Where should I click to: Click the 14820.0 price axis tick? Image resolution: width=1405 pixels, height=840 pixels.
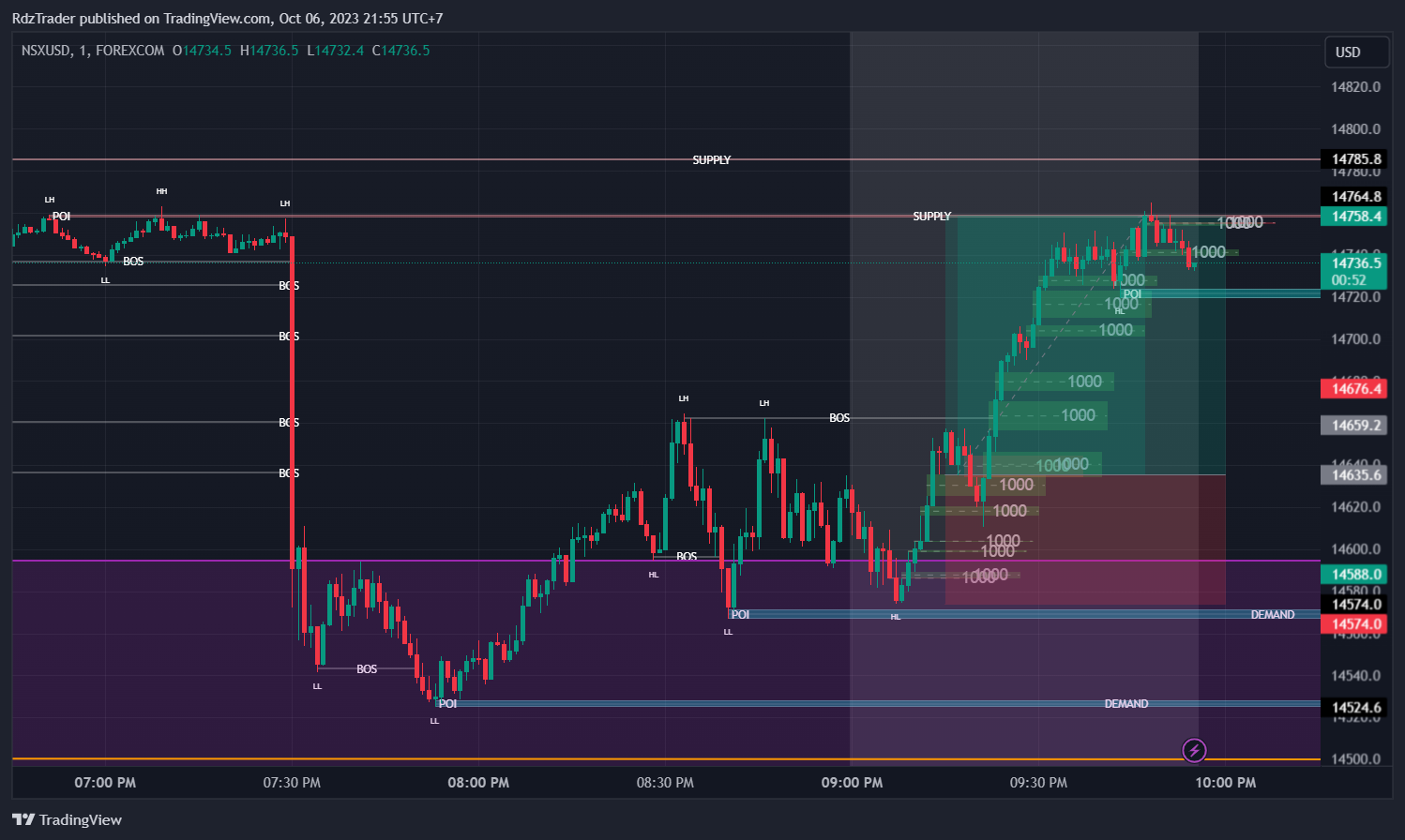pyautogui.click(x=1356, y=87)
